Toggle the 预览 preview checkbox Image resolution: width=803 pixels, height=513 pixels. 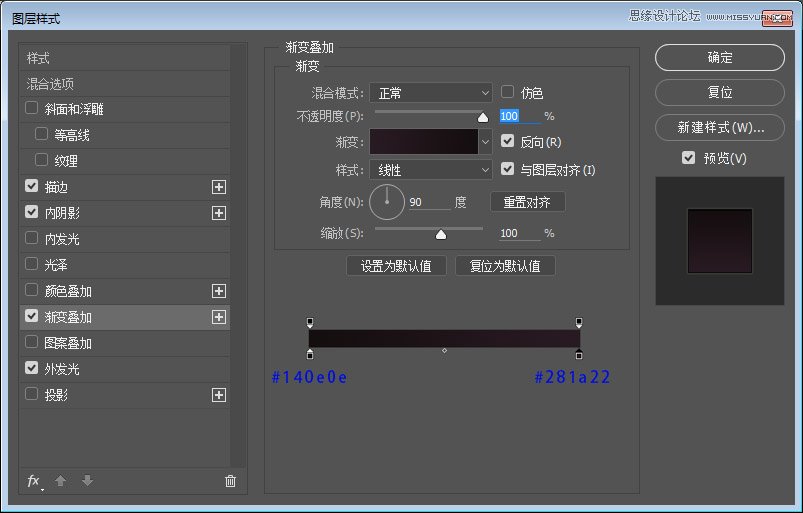pos(688,158)
